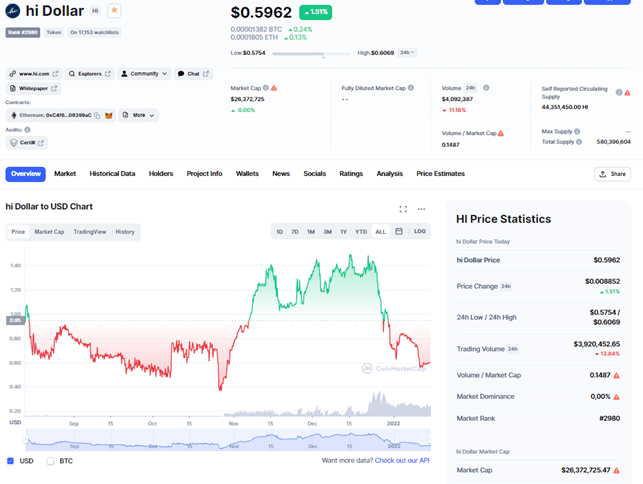643x484 pixels.
Task: Add token to MetaMask fox icon
Action: [x=109, y=116]
